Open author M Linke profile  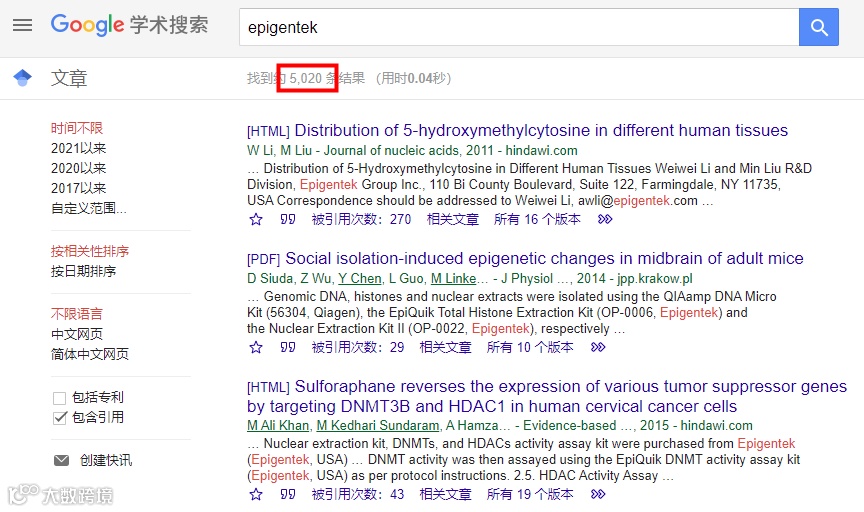point(453,279)
